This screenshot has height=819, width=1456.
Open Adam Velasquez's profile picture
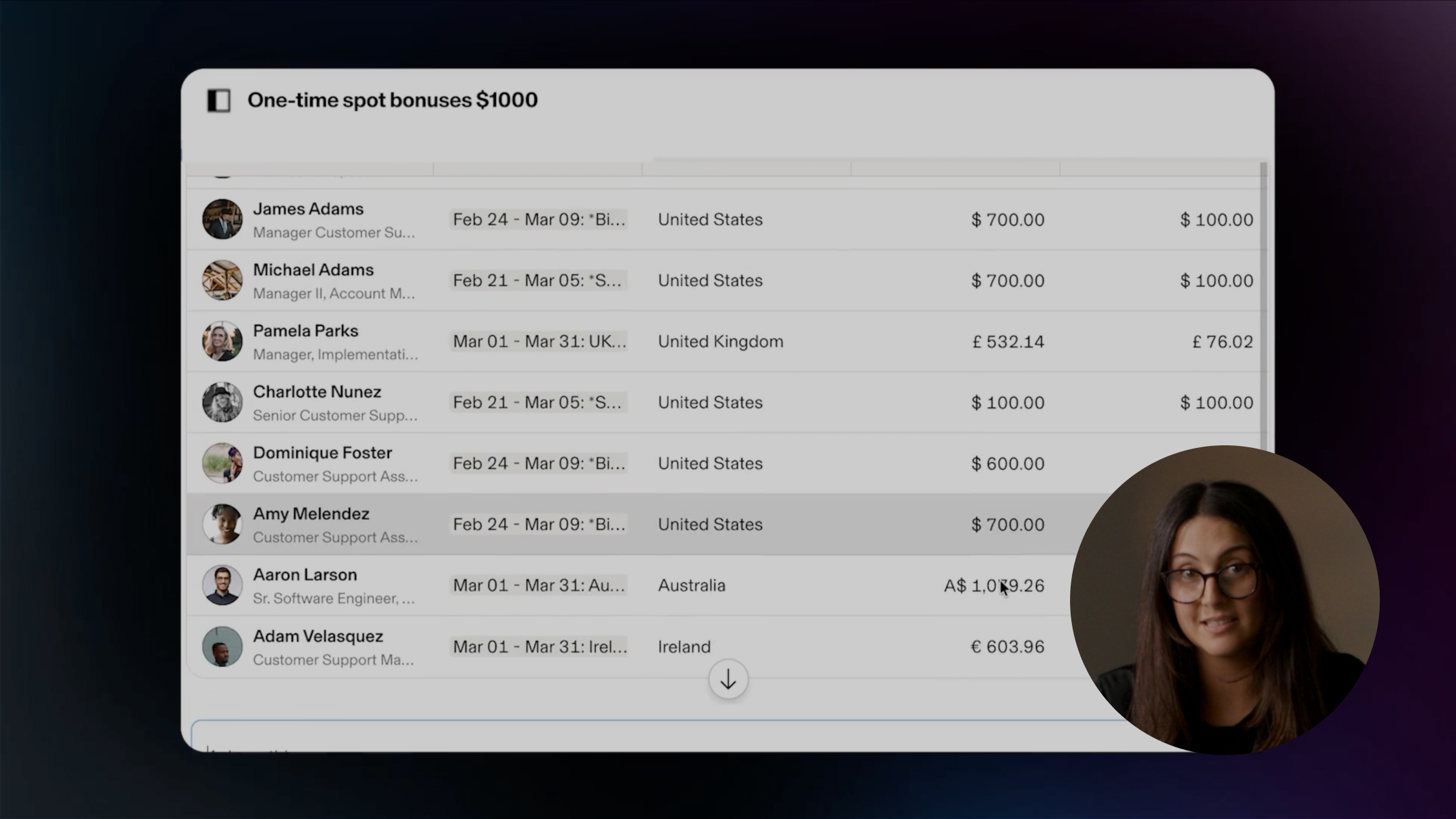click(x=222, y=647)
